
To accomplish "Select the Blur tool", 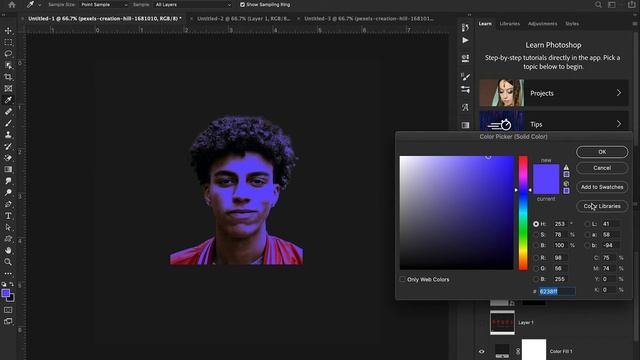I will 8,181.
